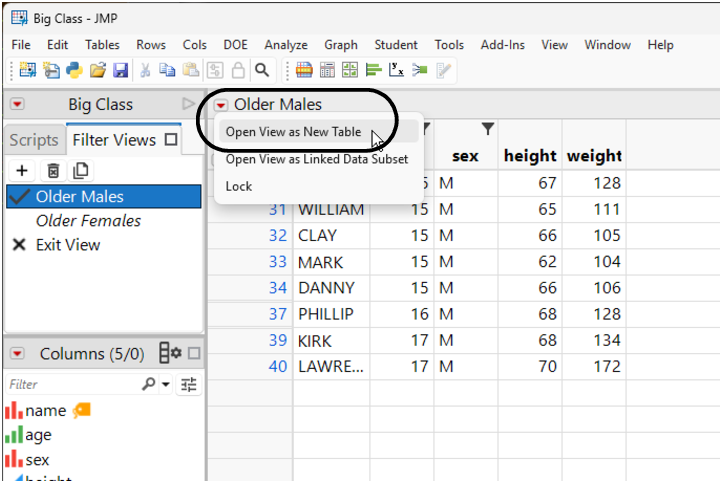Click the sex column header
The height and width of the screenshot is (483, 722).
click(466, 156)
